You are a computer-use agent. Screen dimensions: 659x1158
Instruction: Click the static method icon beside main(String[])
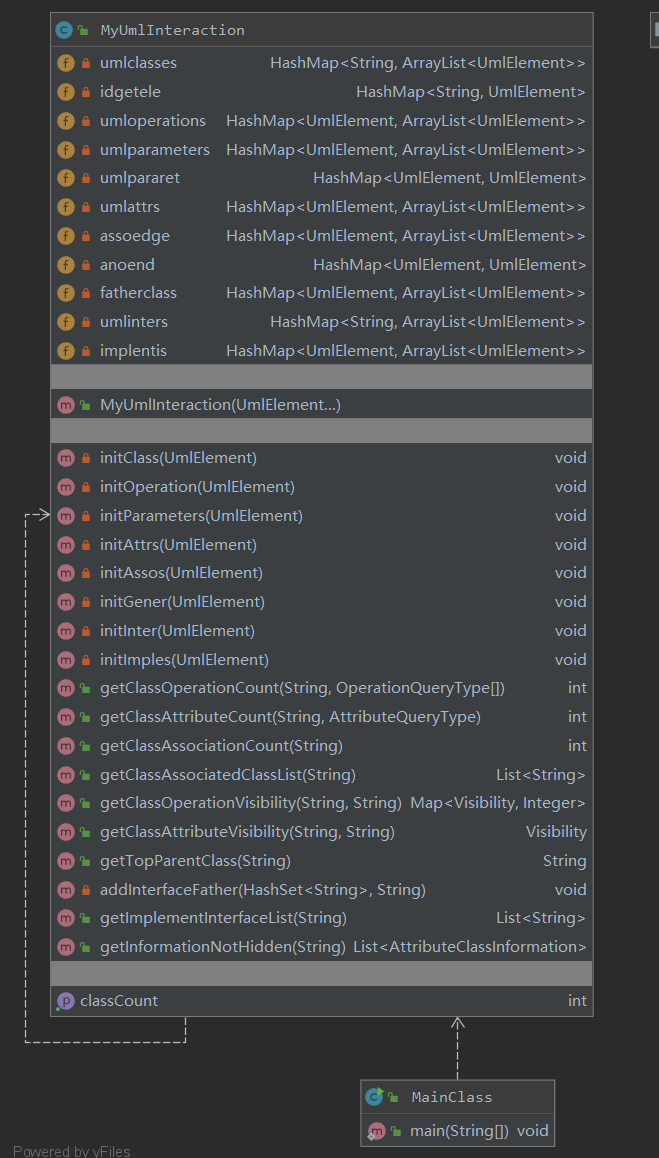[376, 1131]
